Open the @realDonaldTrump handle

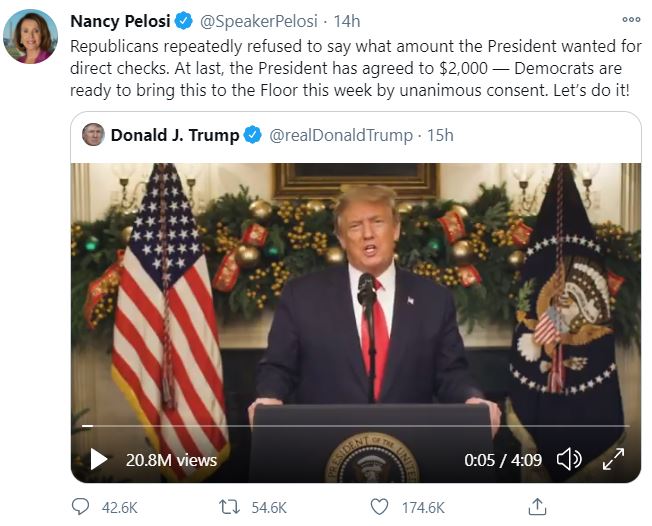(x=340, y=135)
